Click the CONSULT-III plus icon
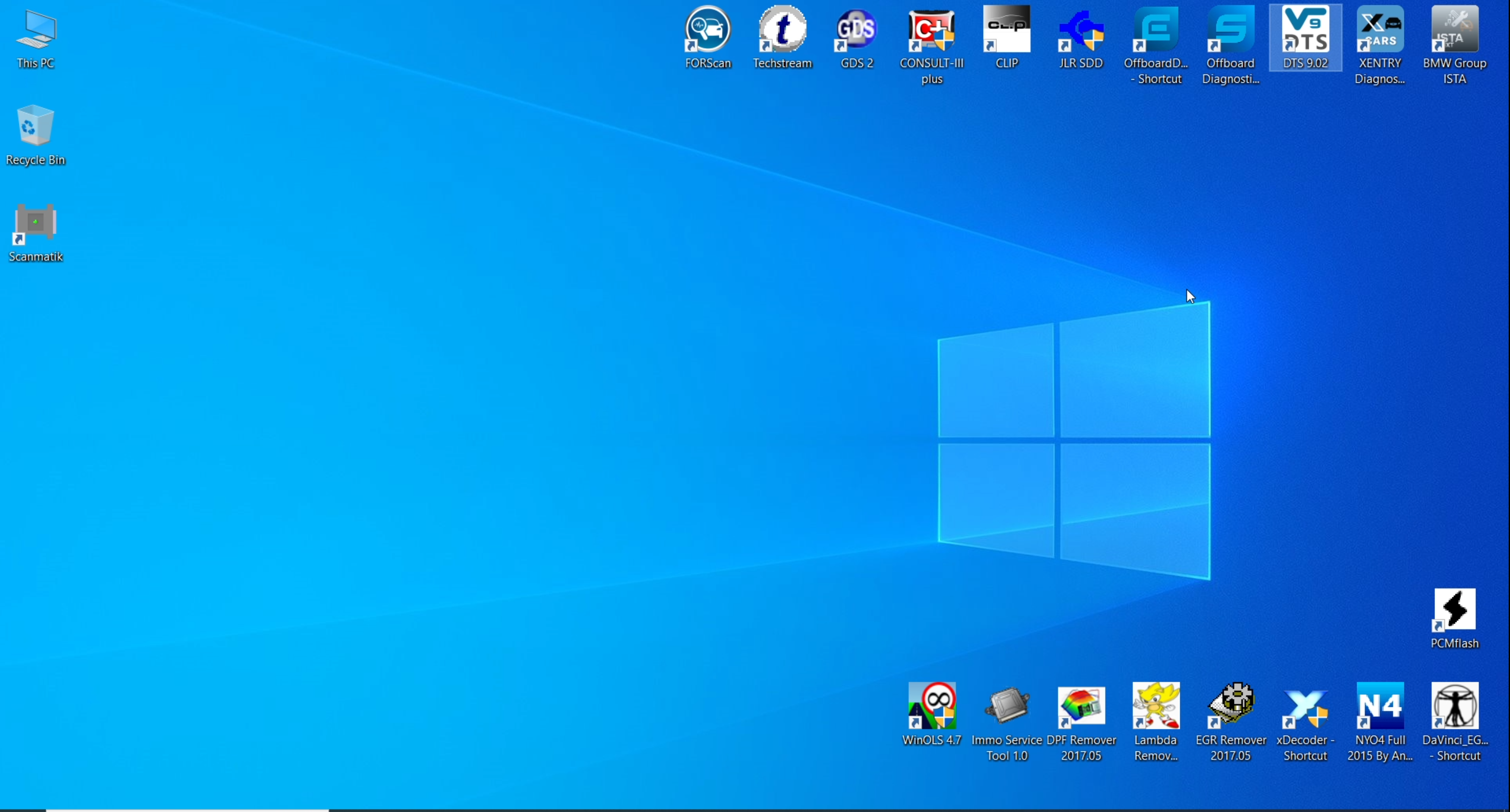This screenshot has height=812, width=1510. click(x=931, y=29)
